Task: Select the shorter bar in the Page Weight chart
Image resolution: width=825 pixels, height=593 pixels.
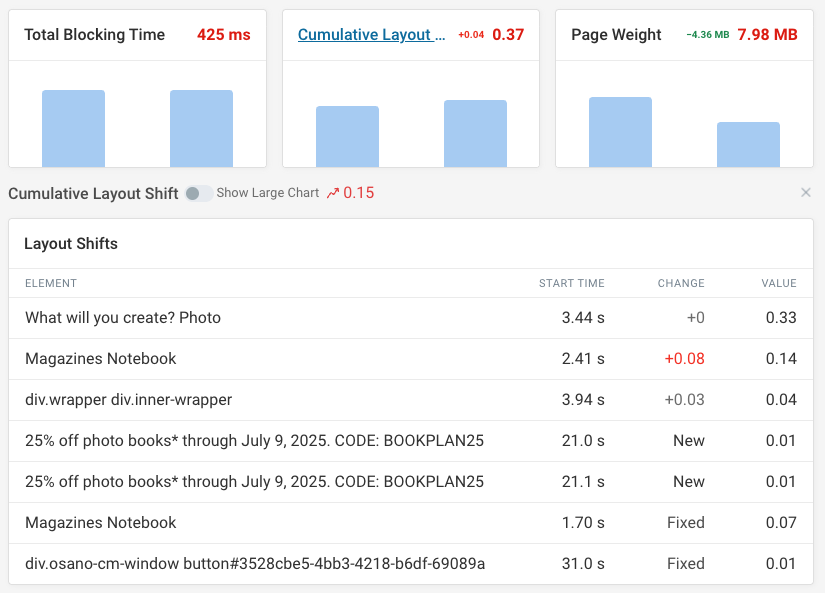Action: tap(748, 143)
